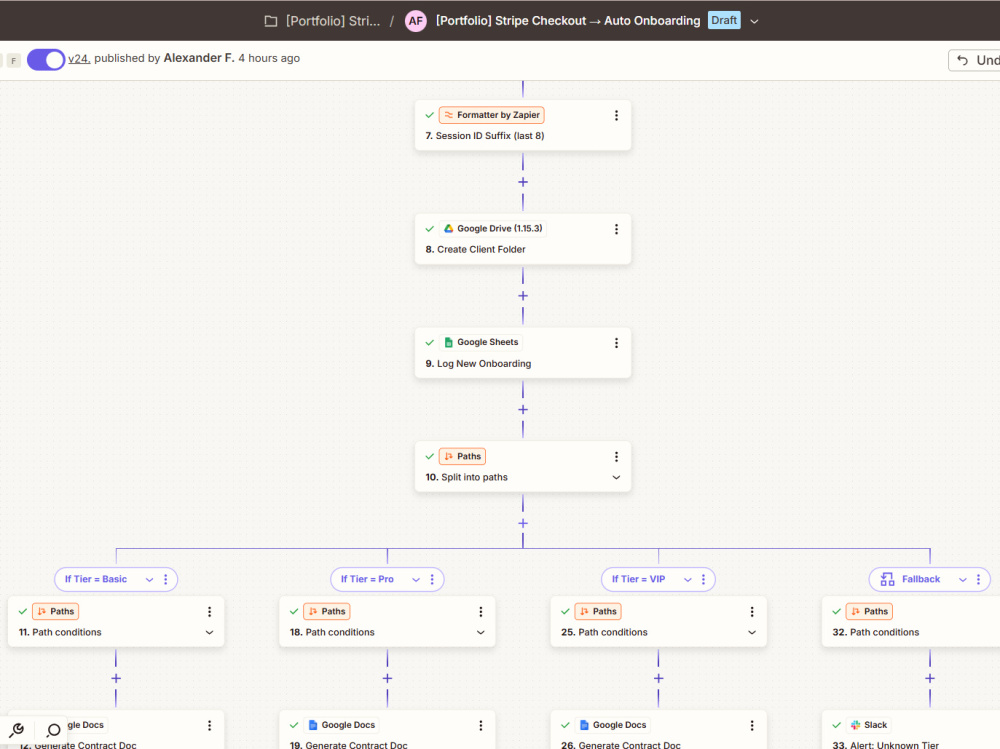Add a step after step 18 Path conditions
Screen dimensions: 1000x749
[387, 678]
